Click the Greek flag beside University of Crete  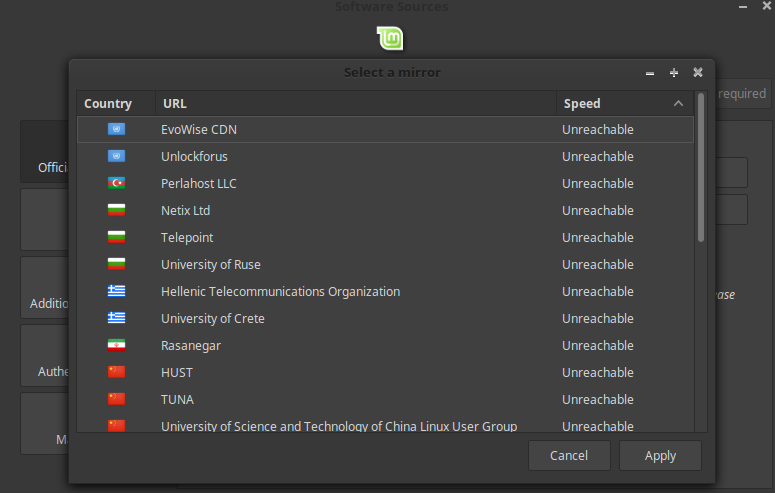117,318
